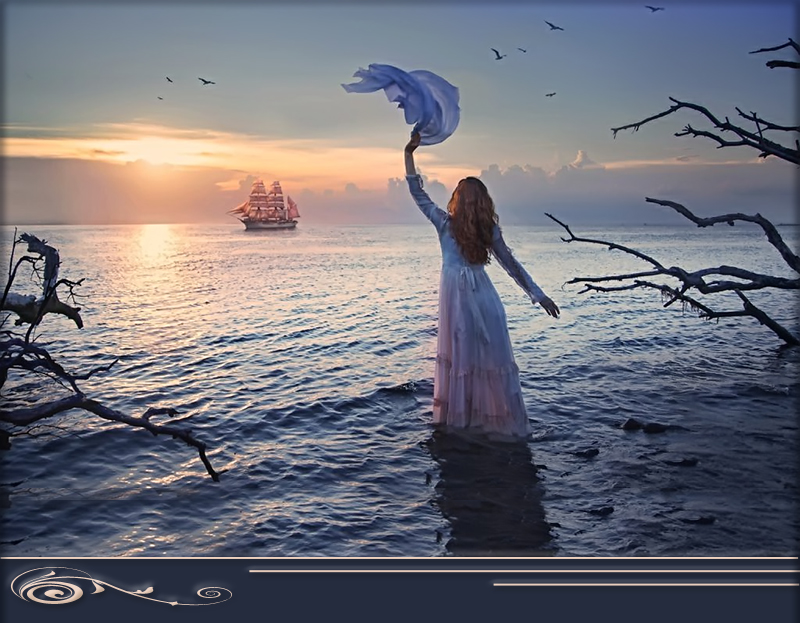Click the woman's outstretched right hand

pyautogui.click(x=549, y=306)
